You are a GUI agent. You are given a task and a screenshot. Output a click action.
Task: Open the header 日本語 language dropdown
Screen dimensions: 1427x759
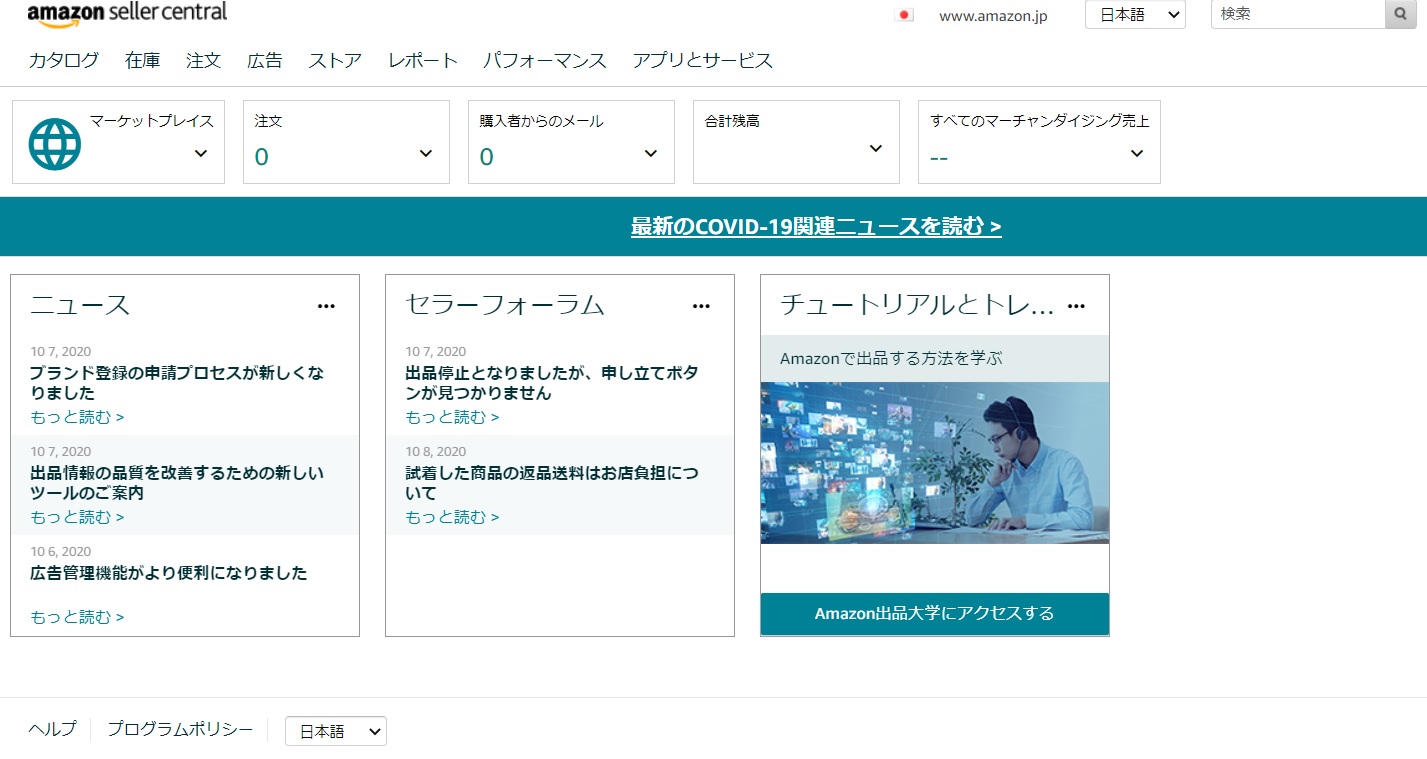1136,15
